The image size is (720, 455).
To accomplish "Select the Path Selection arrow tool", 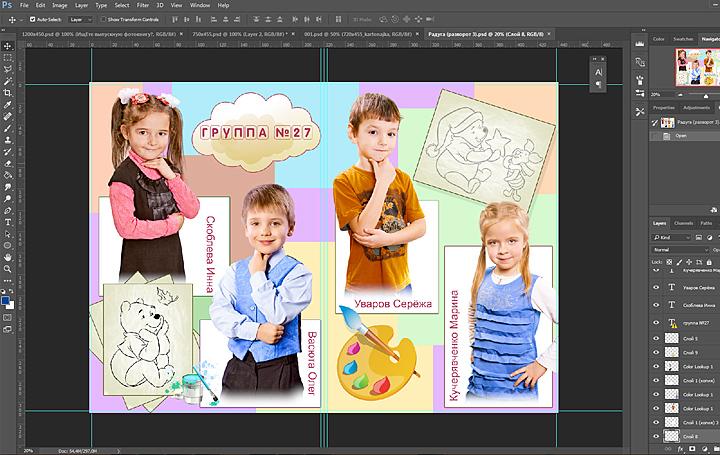I will [x=7, y=234].
